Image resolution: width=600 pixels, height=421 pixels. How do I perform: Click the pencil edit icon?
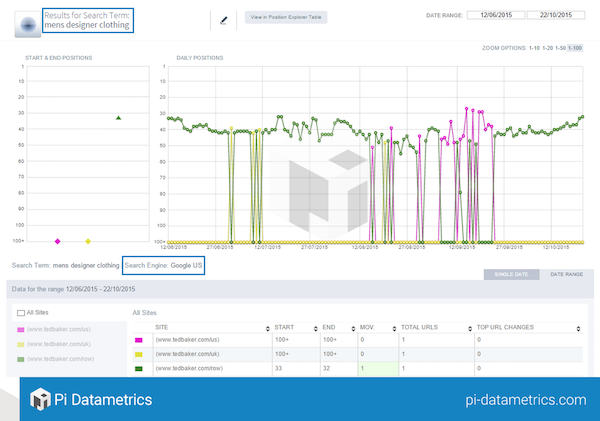[x=224, y=19]
